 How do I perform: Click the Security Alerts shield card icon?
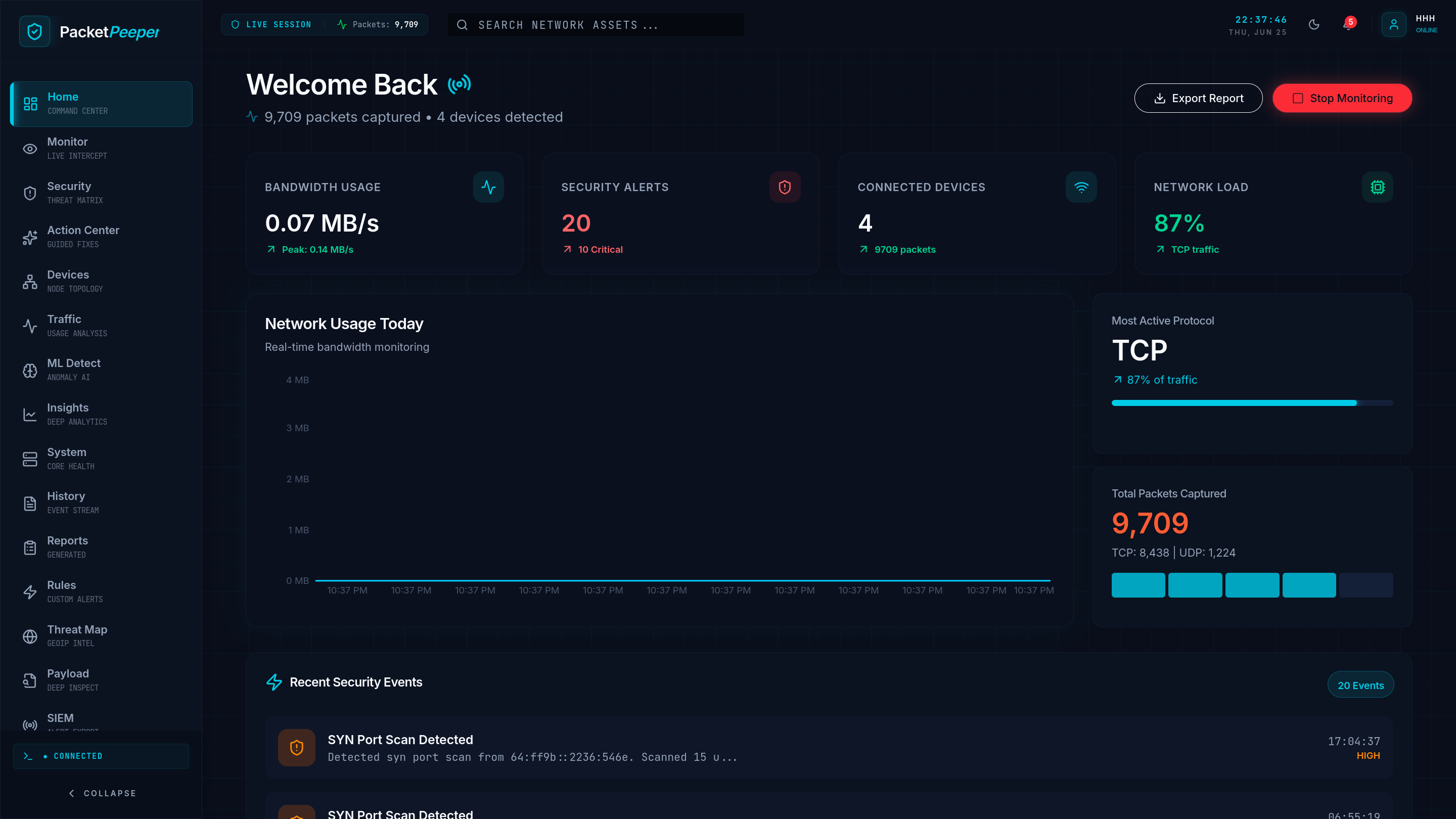click(785, 187)
